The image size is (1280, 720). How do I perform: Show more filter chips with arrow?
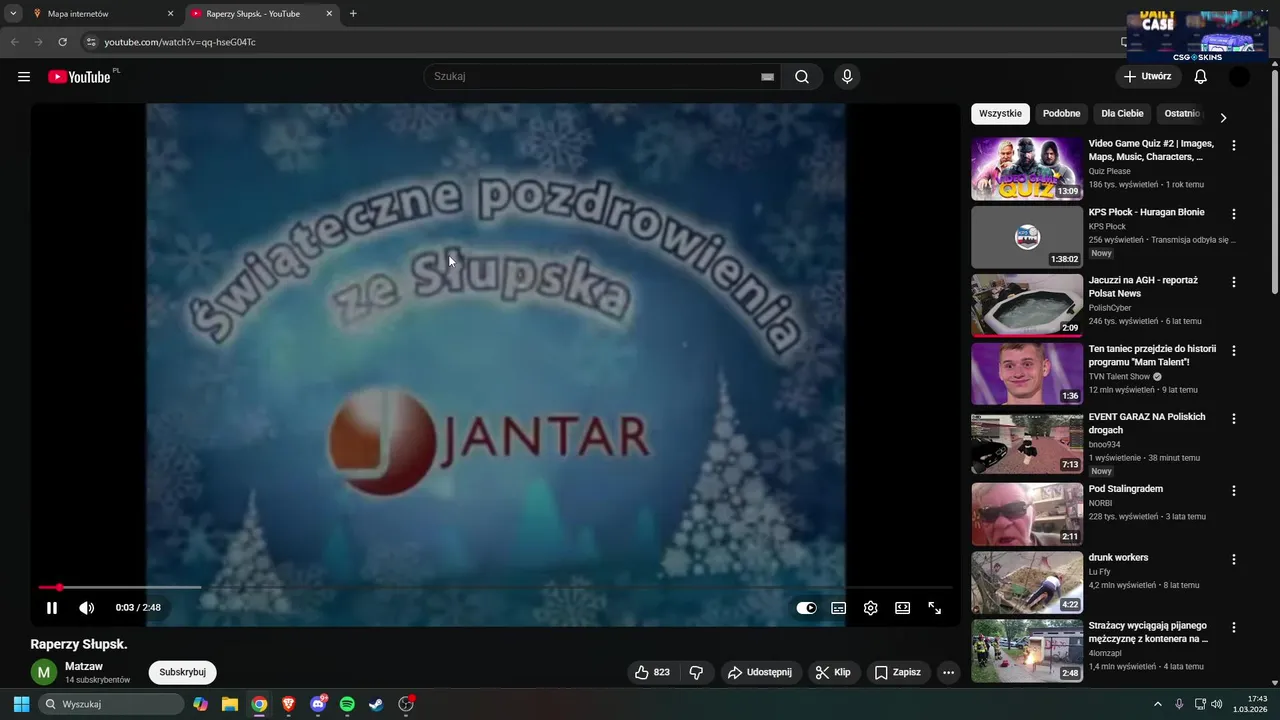point(1223,118)
